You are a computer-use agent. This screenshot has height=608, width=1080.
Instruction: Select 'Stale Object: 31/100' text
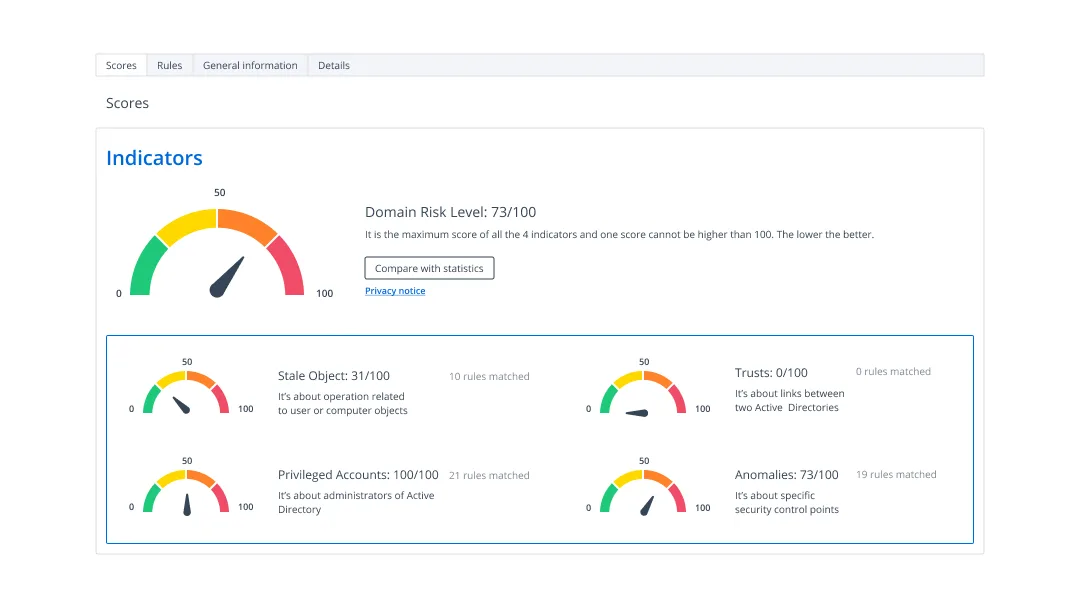click(333, 375)
